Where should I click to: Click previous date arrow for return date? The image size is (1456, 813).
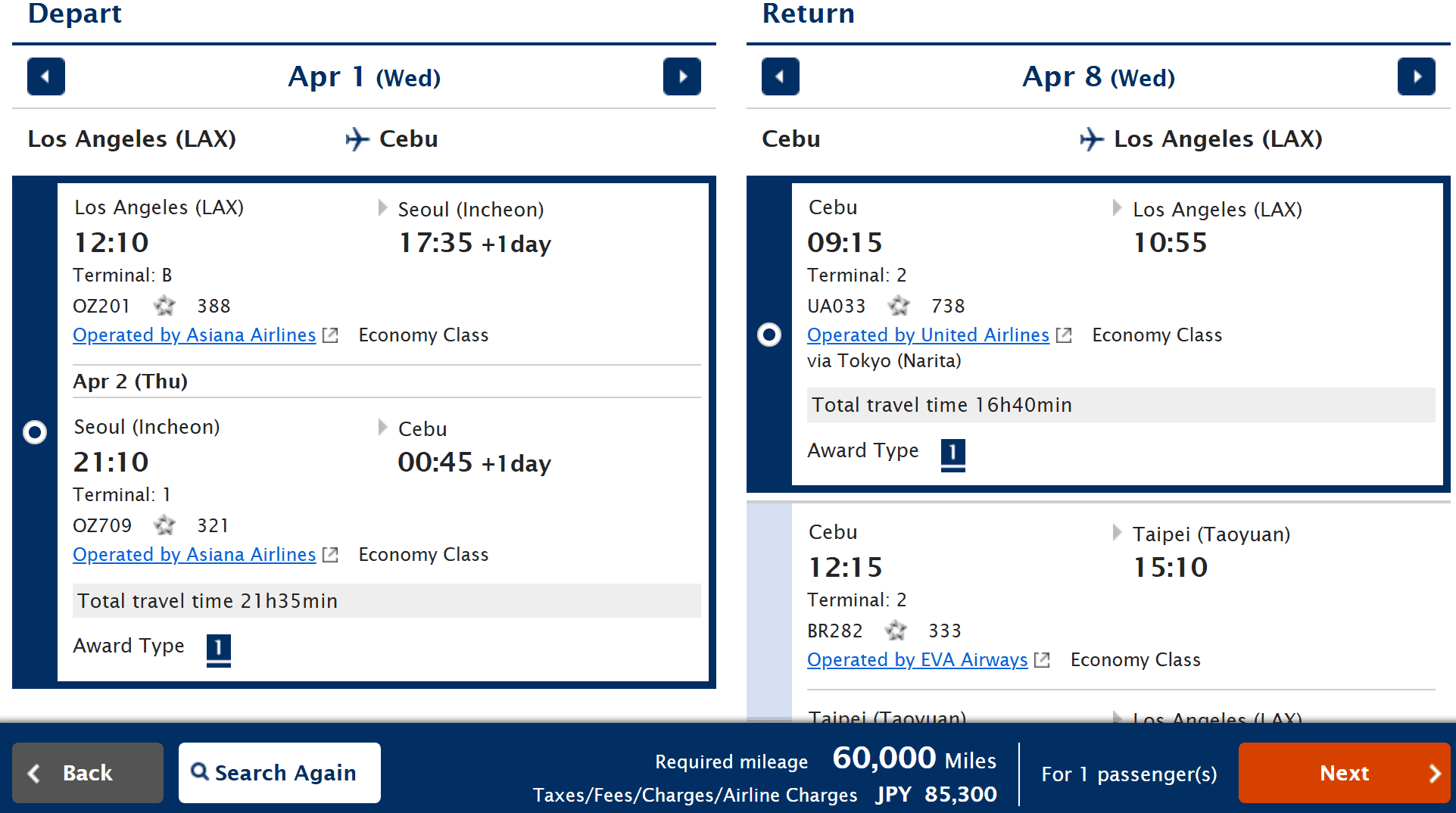[781, 76]
